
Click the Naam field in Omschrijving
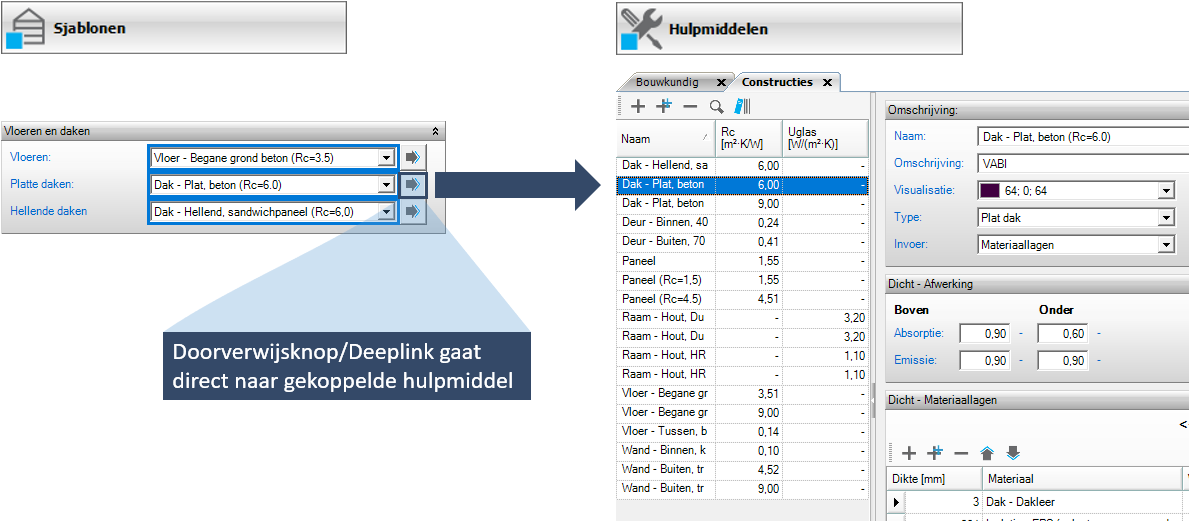tap(1075, 137)
